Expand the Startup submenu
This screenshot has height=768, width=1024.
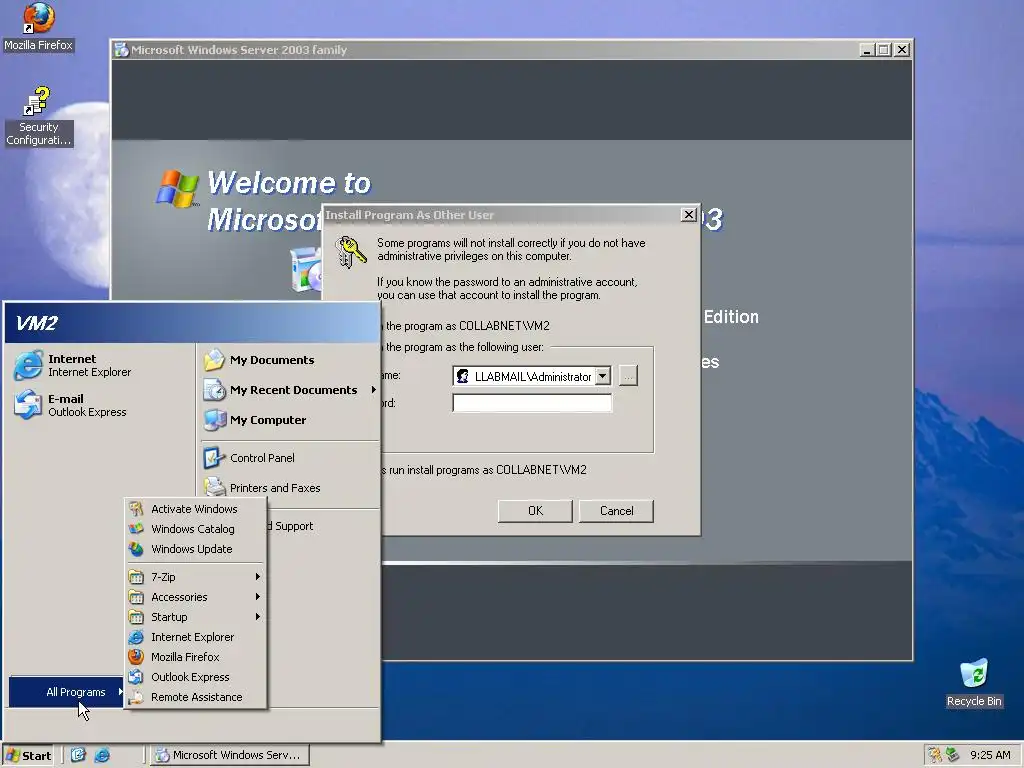(196, 617)
